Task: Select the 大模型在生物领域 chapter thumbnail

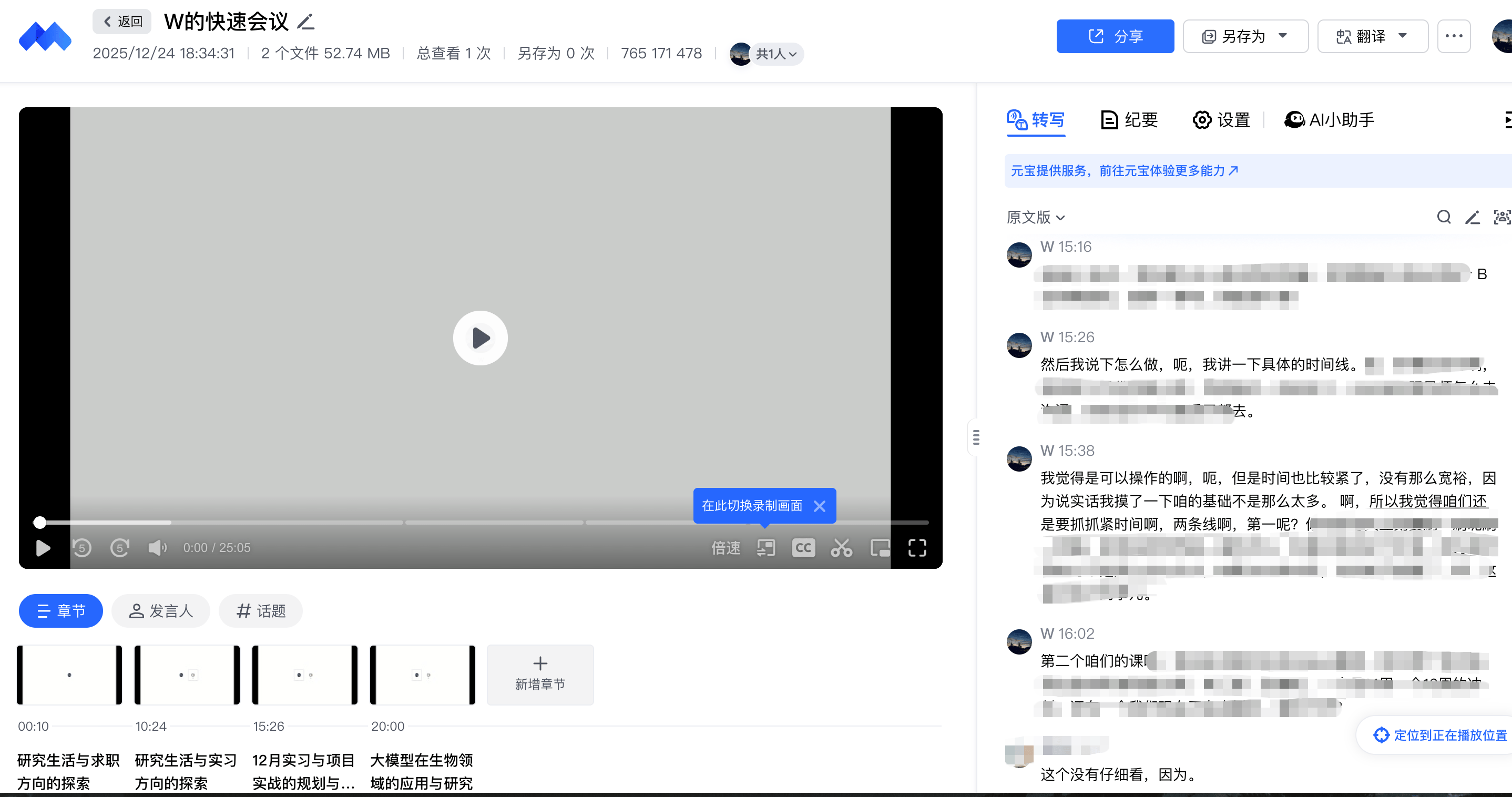Action: click(422, 675)
